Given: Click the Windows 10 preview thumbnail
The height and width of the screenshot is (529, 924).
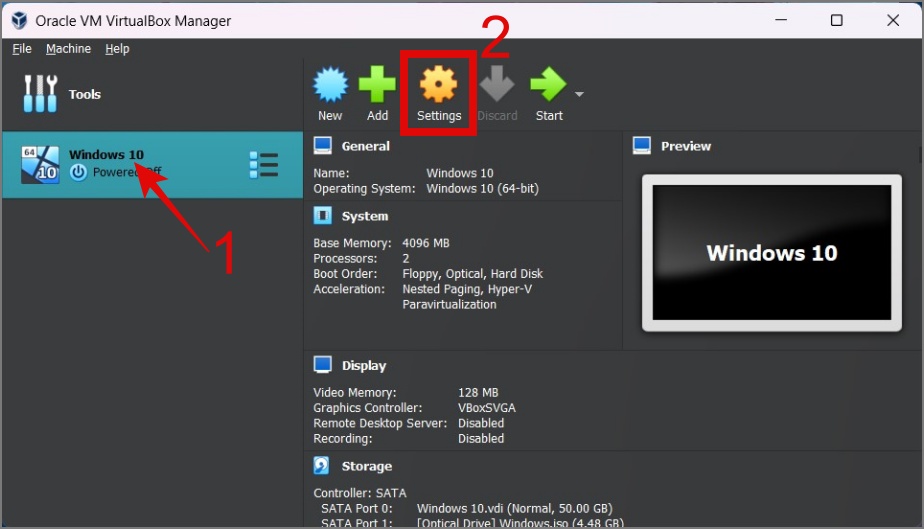Looking at the screenshot, I should point(771,253).
